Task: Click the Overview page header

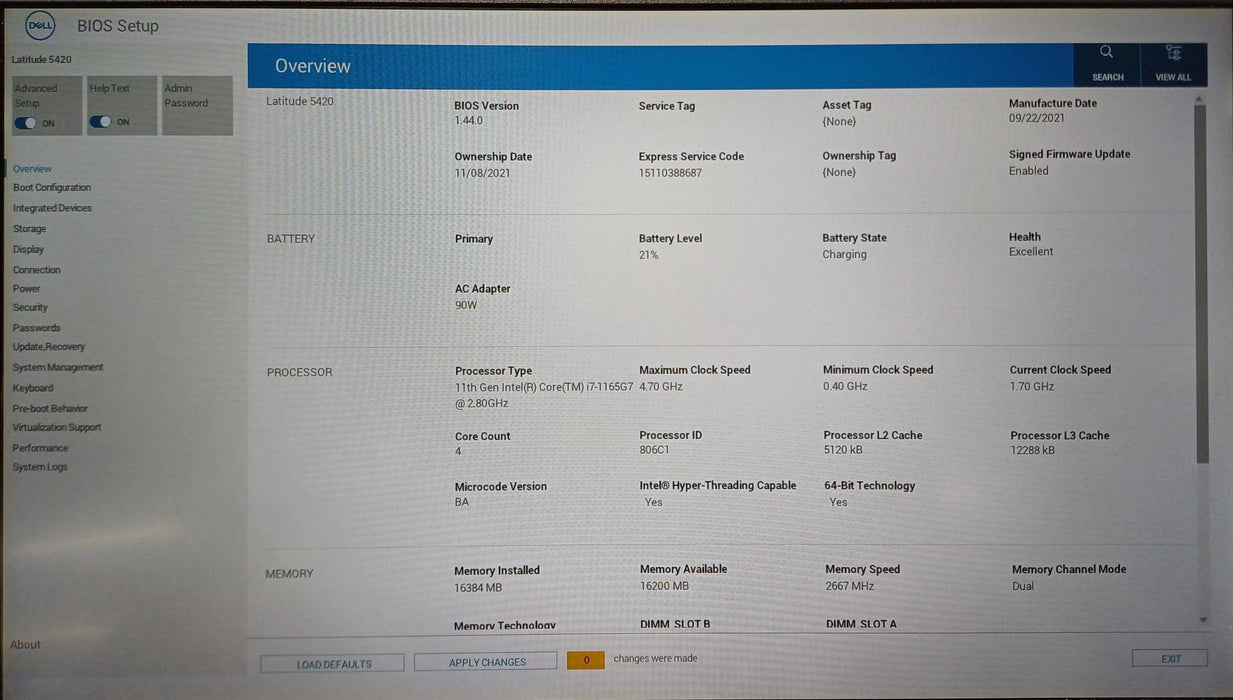Action: (x=313, y=66)
